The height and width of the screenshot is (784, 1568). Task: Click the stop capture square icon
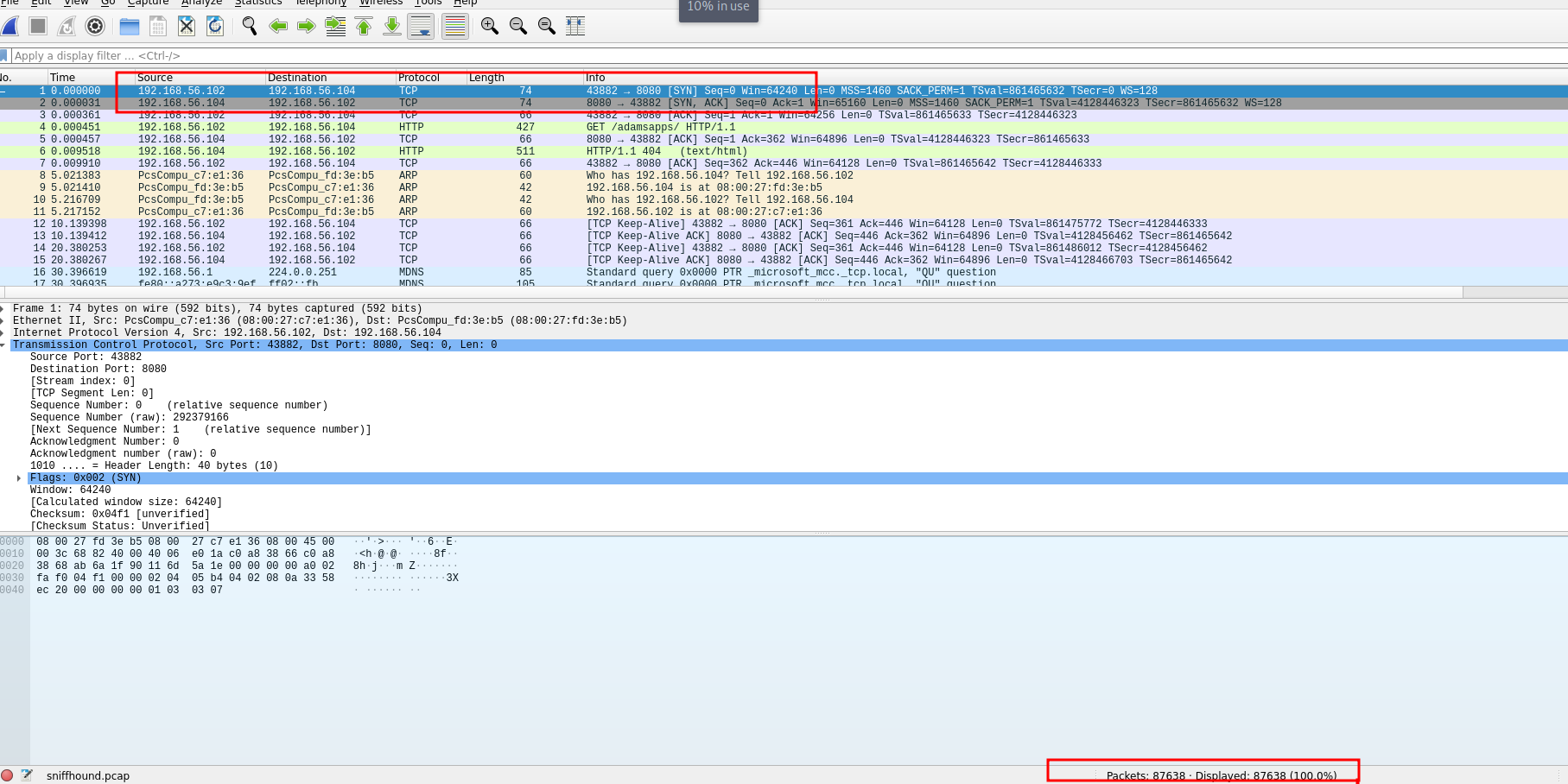coord(38,26)
